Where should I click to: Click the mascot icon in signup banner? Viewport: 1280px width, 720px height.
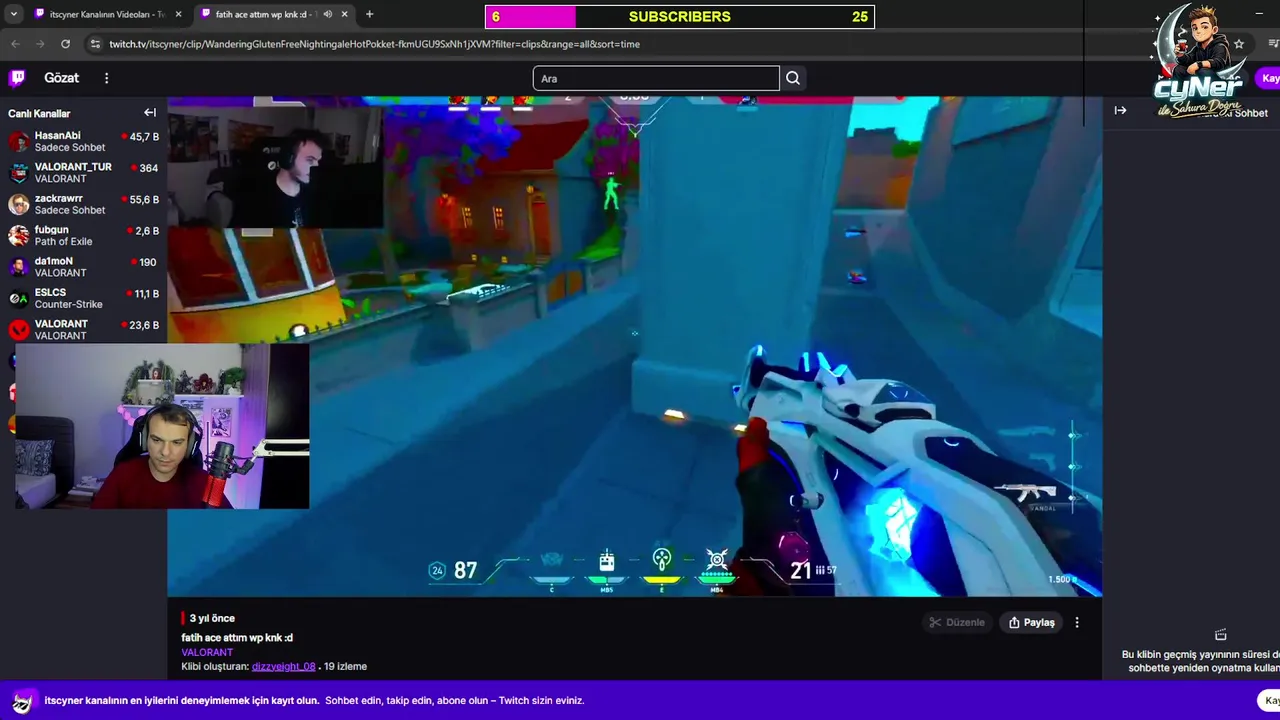coord(24,701)
